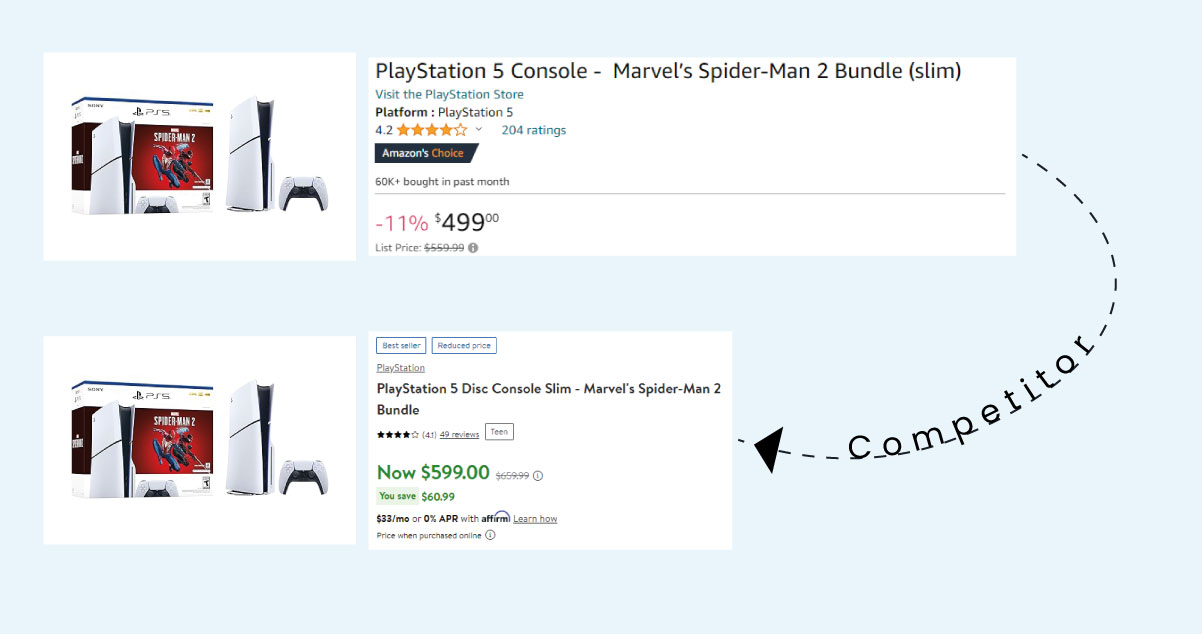Open the Visit the PlayStation Store link
The height and width of the screenshot is (634, 1202).
click(449, 94)
